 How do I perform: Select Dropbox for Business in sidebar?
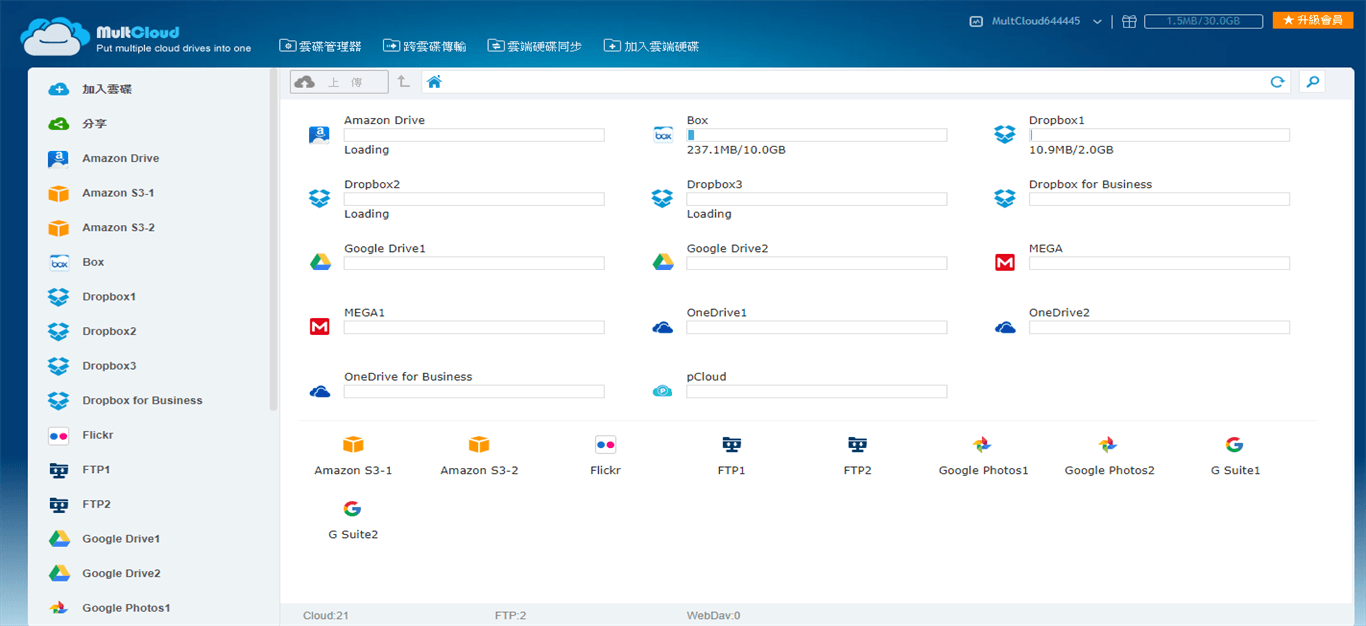click(x=142, y=400)
